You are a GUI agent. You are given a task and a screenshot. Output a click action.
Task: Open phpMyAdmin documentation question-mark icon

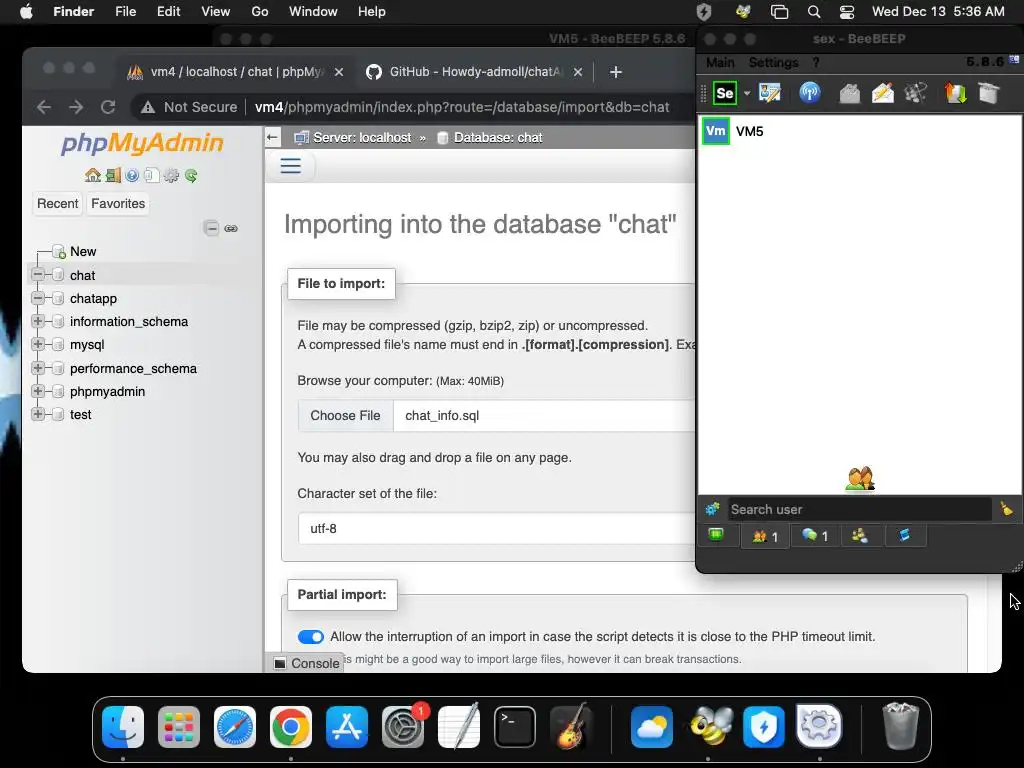tap(132, 175)
